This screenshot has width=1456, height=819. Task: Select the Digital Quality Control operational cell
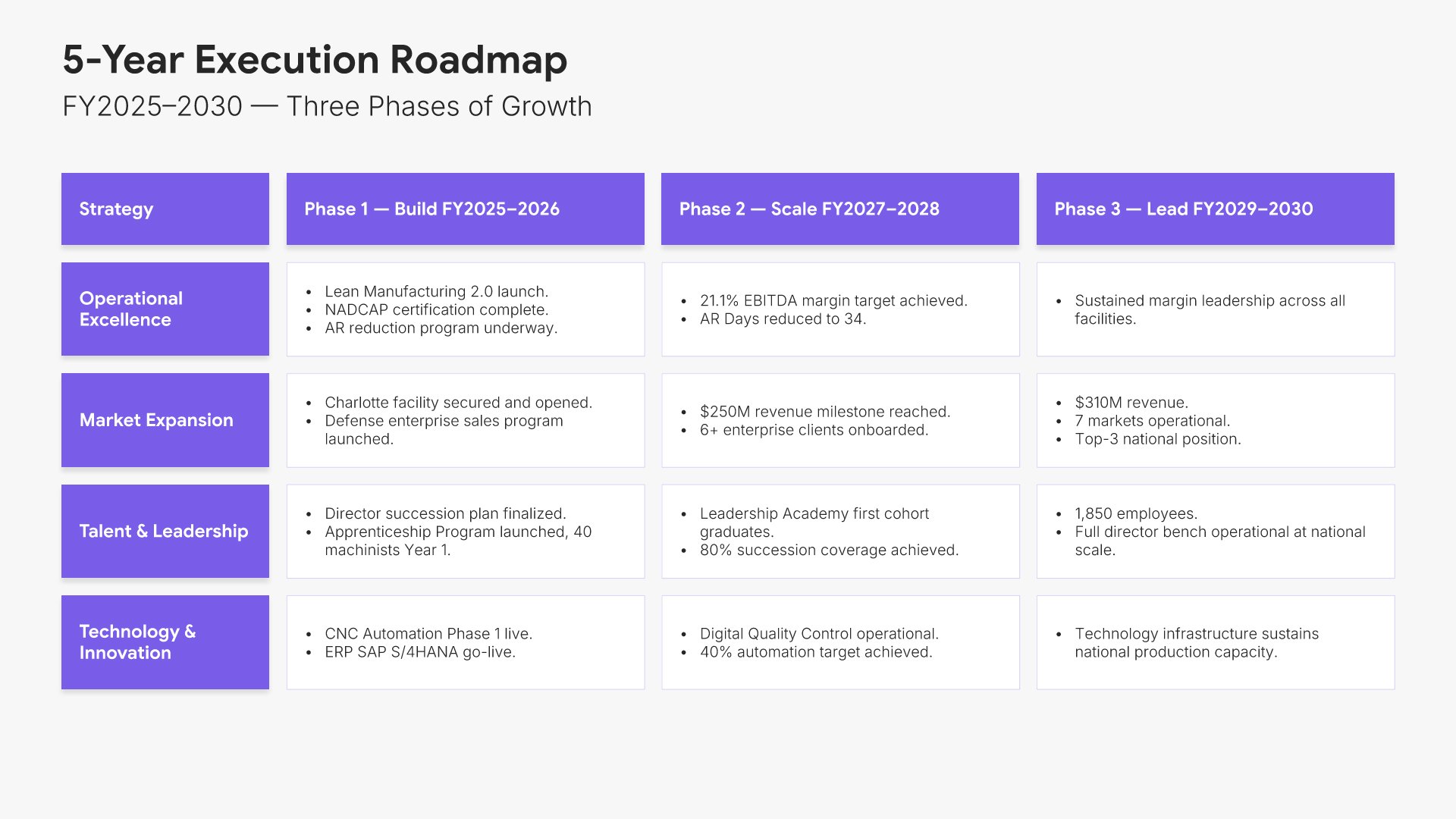[x=839, y=642]
